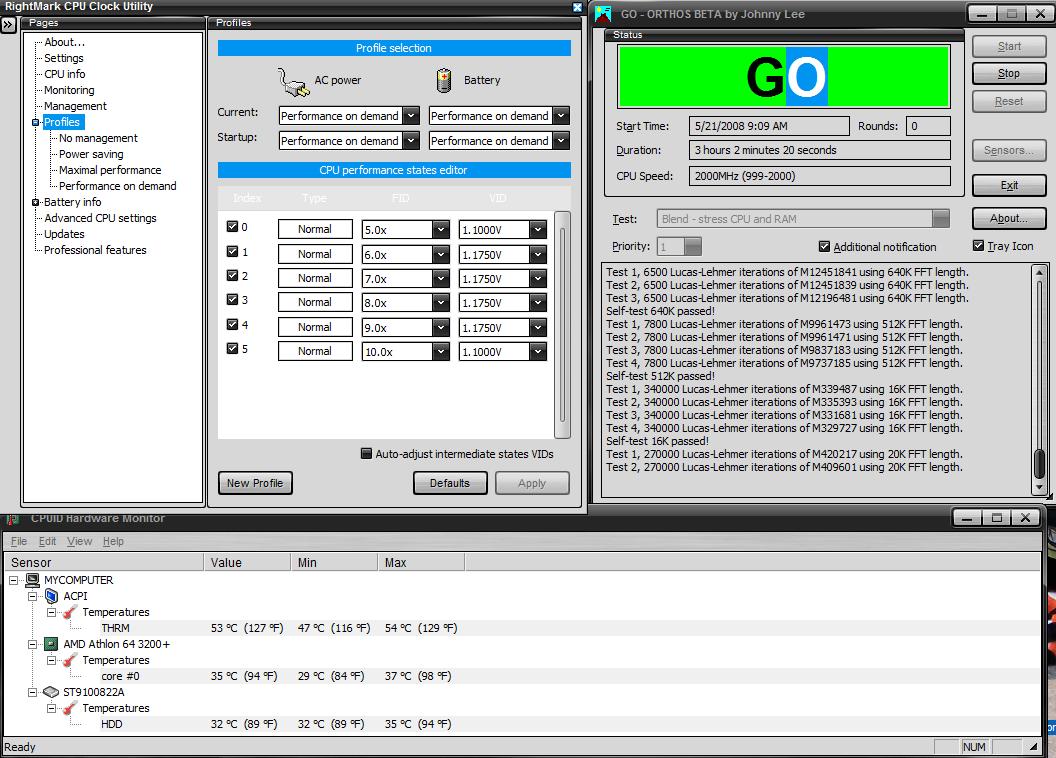Select the Professional features page

point(95,250)
